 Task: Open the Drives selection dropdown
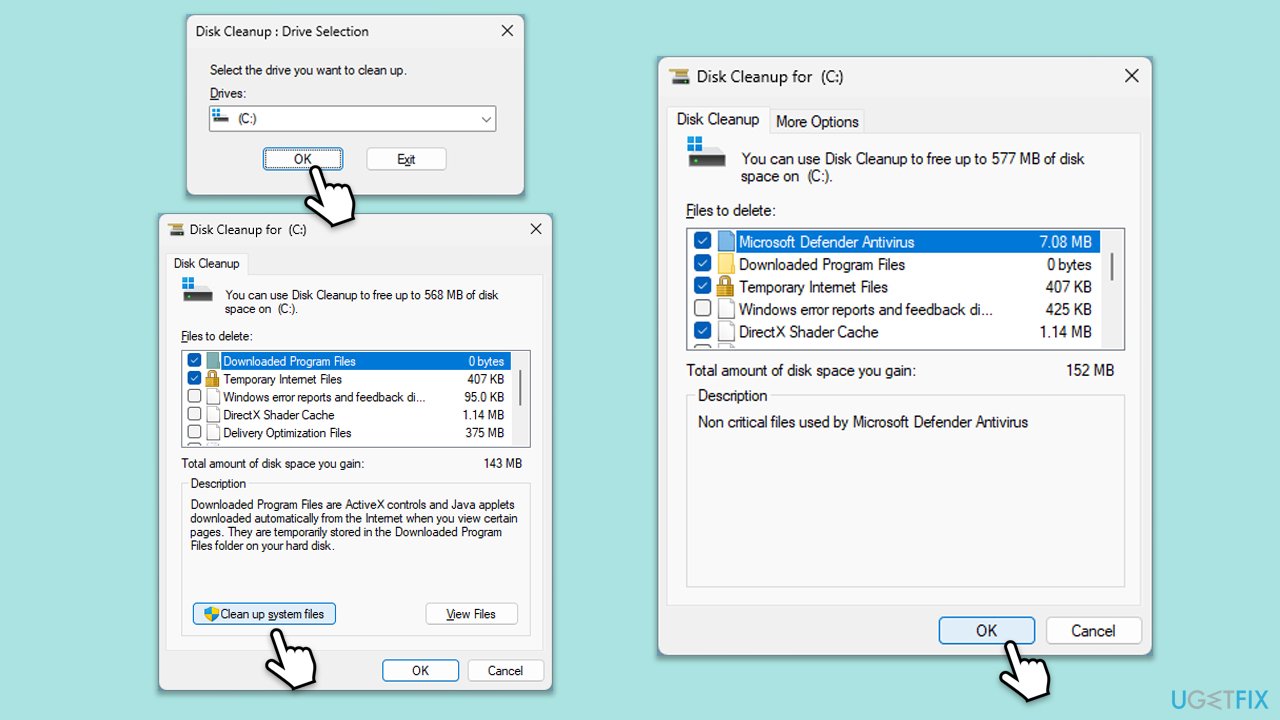pyautogui.click(x=488, y=118)
